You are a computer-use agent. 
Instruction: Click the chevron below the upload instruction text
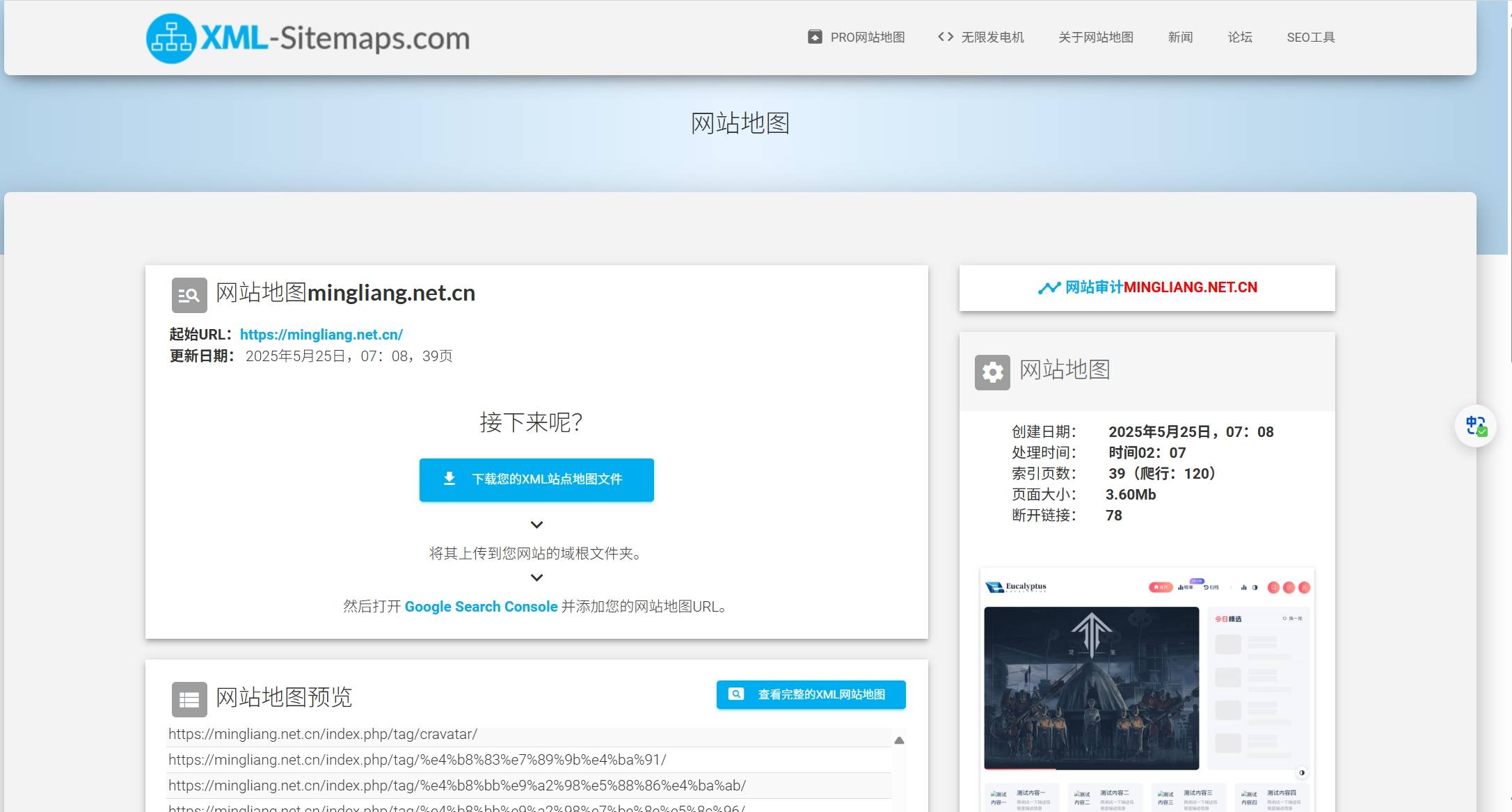(536, 578)
